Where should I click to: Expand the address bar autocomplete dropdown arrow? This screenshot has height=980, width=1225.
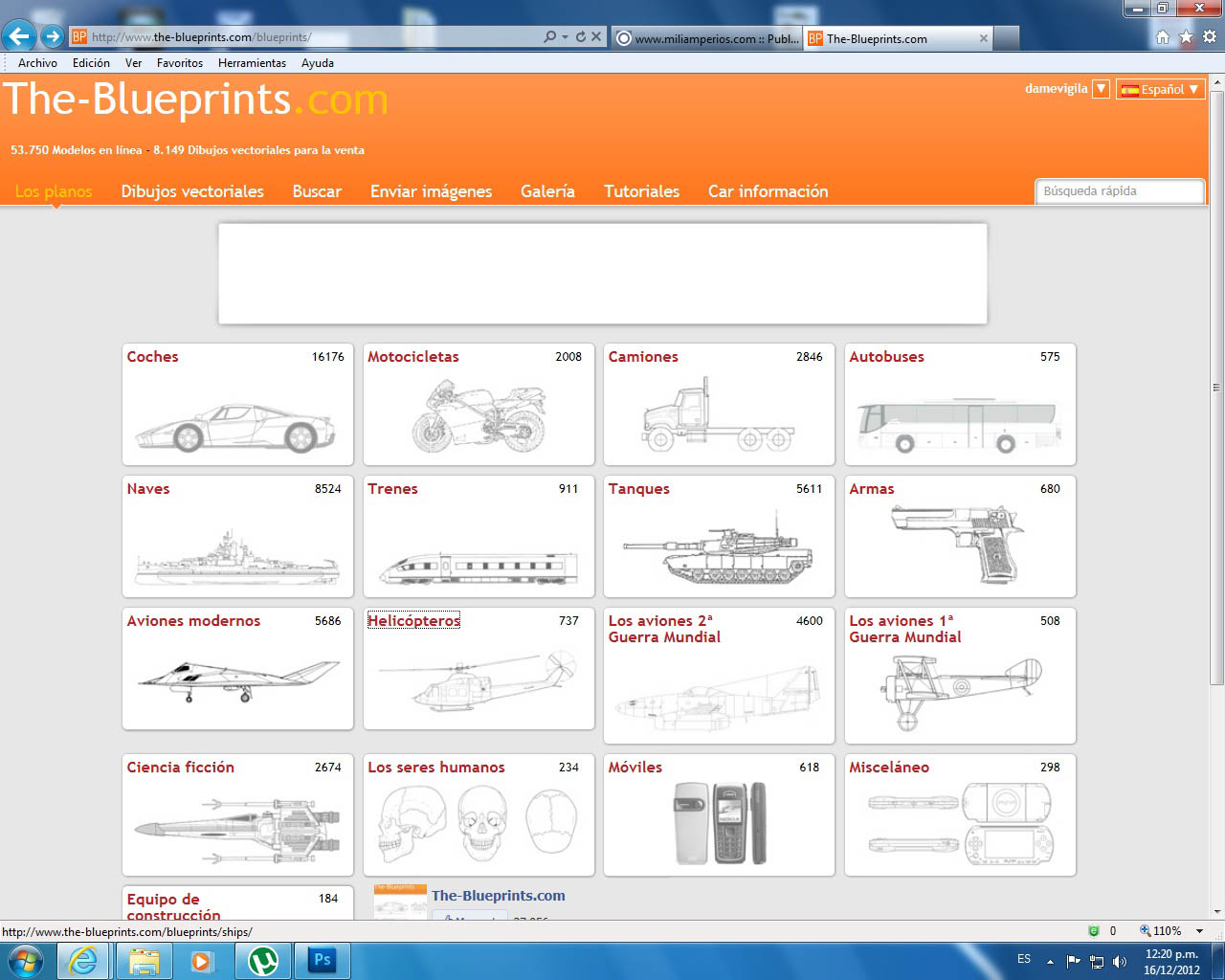[x=566, y=37]
